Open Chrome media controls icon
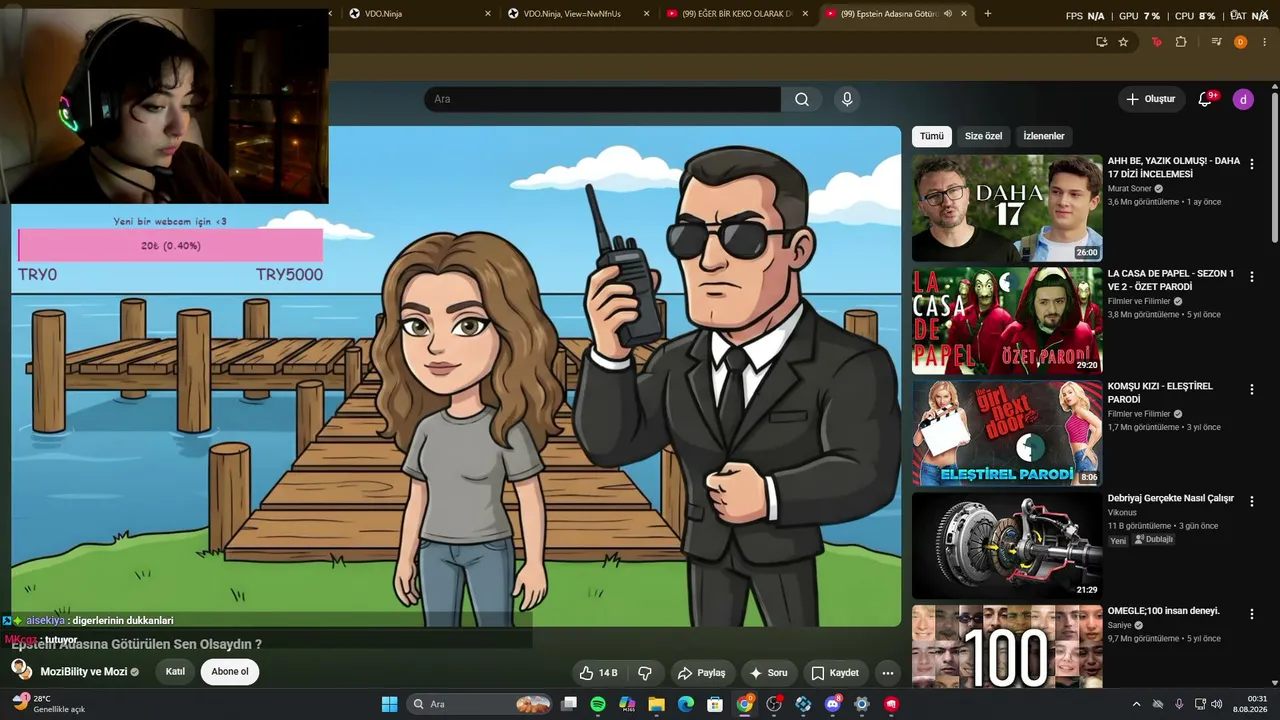The width and height of the screenshot is (1280, 720). [1216, 42]
